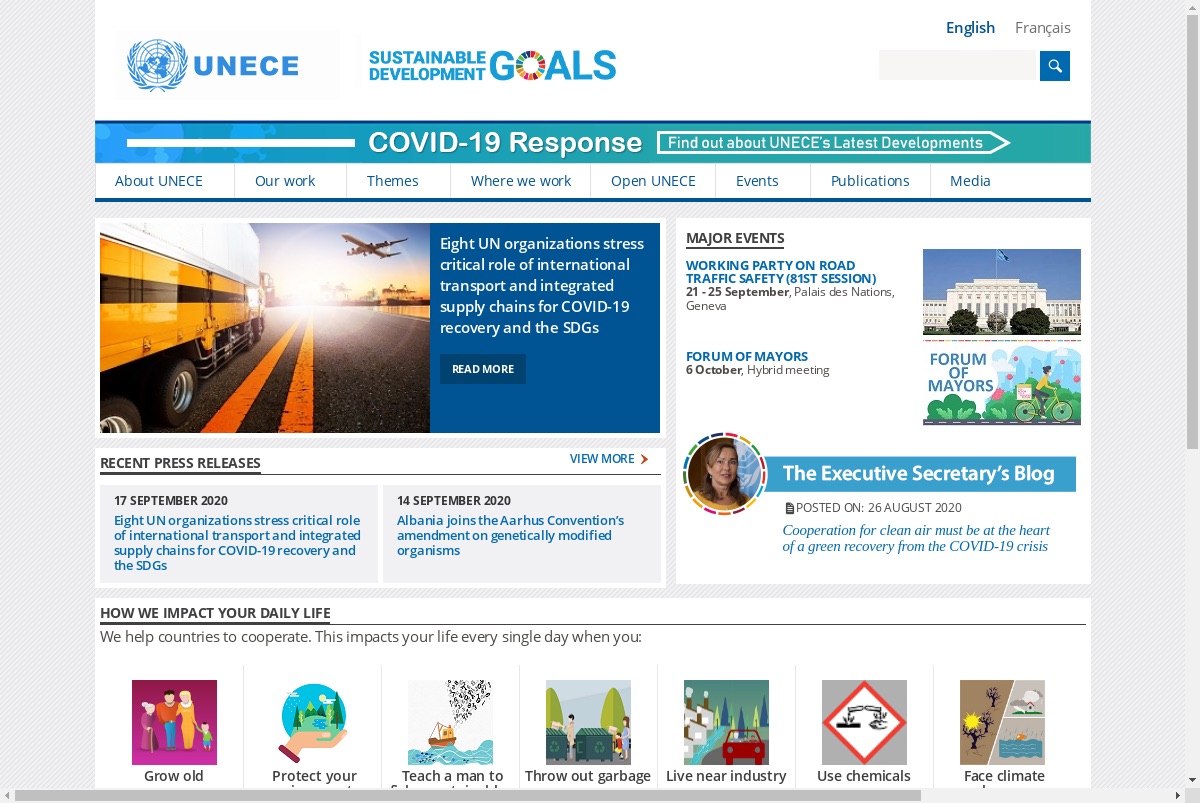Open the Publications menu

[870, 181]
